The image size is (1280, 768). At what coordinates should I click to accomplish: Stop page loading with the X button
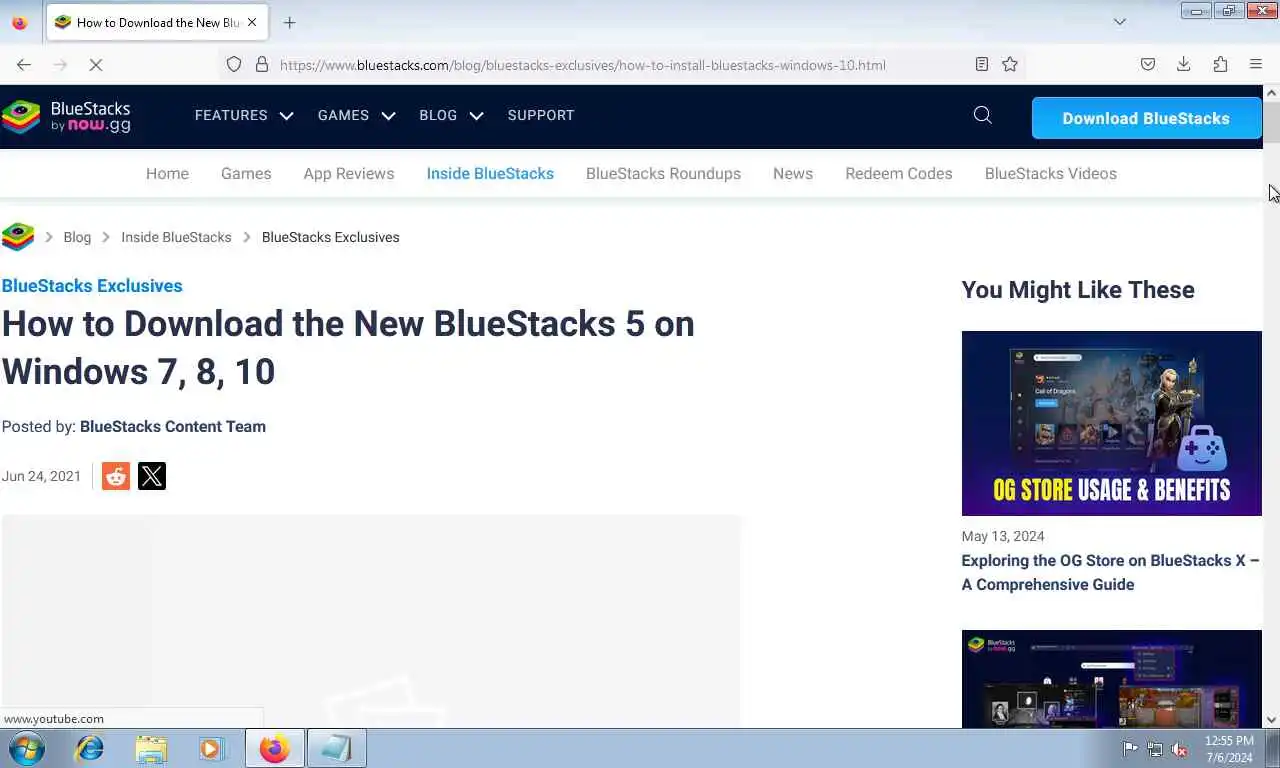click(96, 64)
